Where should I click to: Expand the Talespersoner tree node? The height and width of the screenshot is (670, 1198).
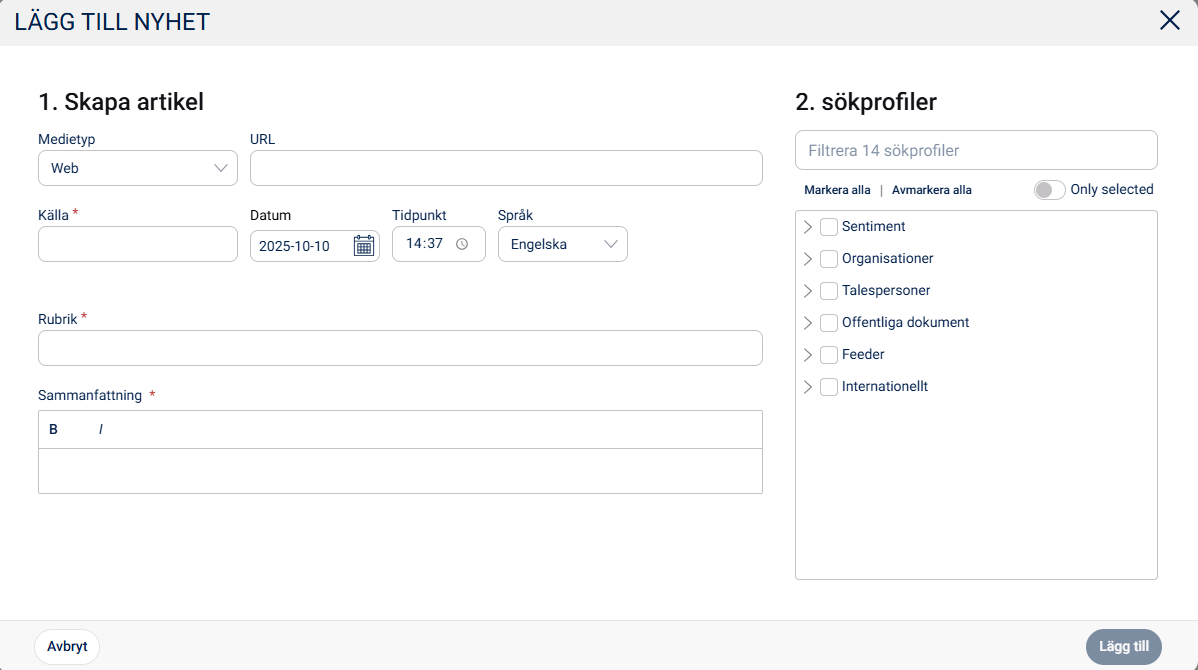pos(808,291)
